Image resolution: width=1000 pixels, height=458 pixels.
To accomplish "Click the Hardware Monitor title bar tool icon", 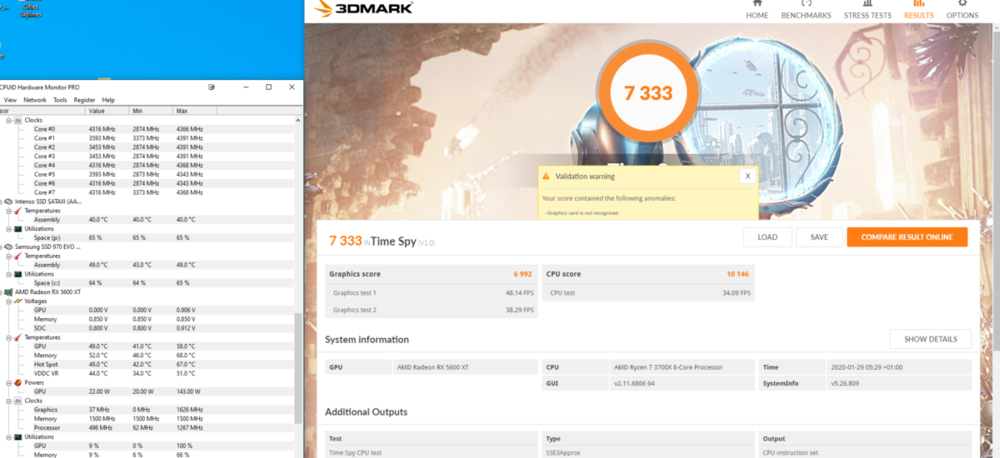I will coord(212,87).
